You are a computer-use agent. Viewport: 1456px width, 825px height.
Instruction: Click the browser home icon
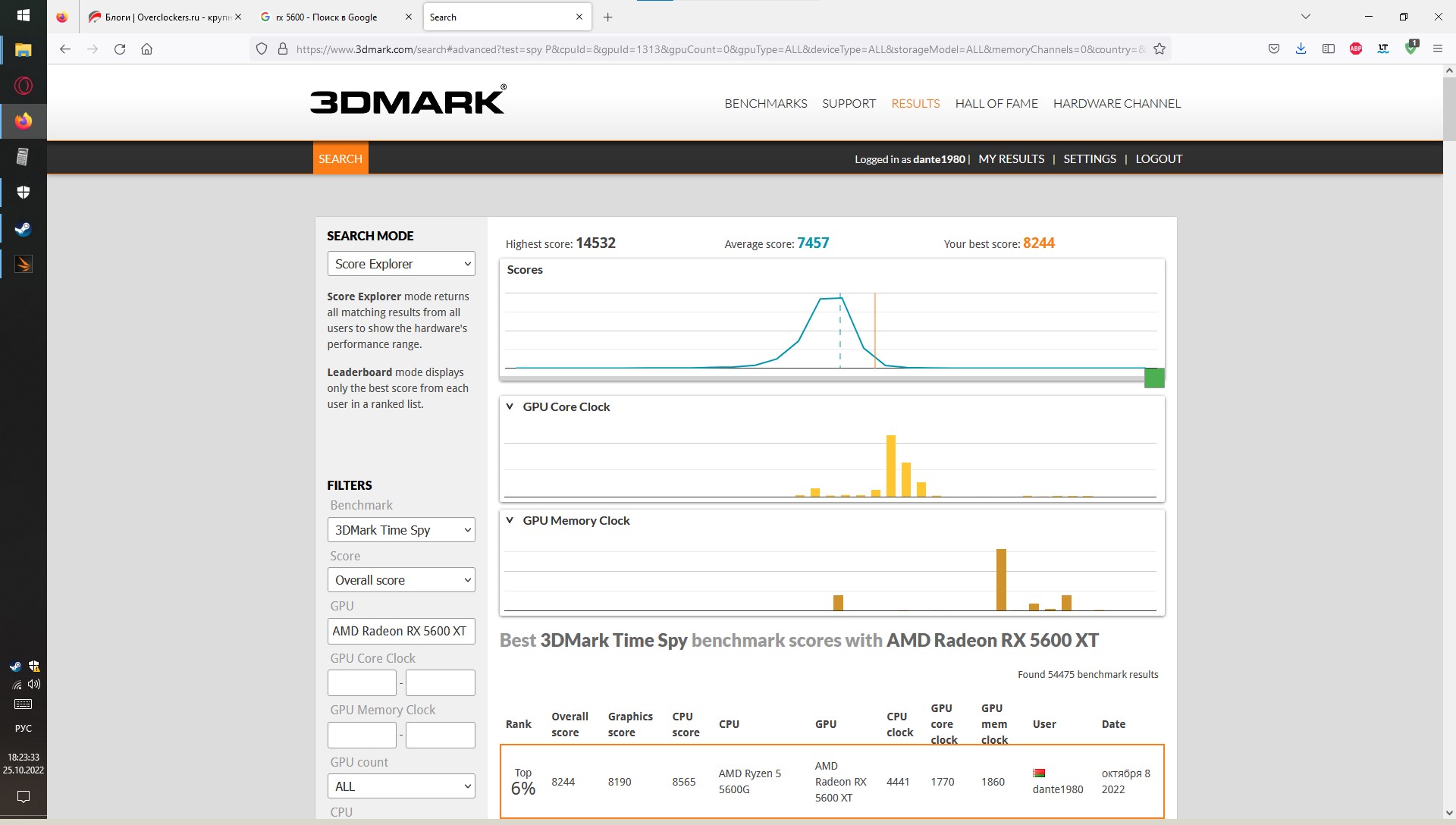(x=147, y=49)
